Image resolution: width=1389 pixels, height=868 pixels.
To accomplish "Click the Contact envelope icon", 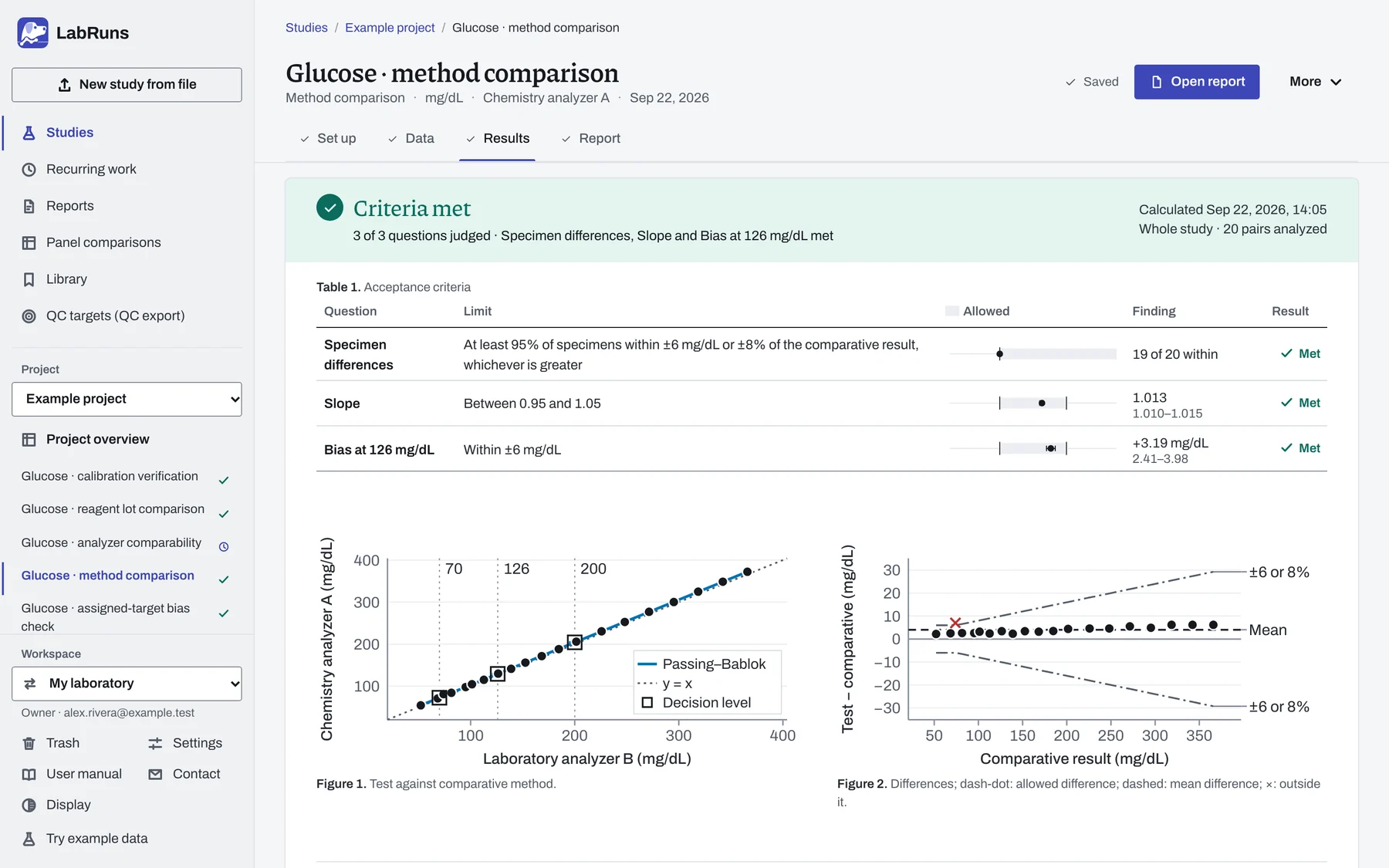I will click(155, 774).
